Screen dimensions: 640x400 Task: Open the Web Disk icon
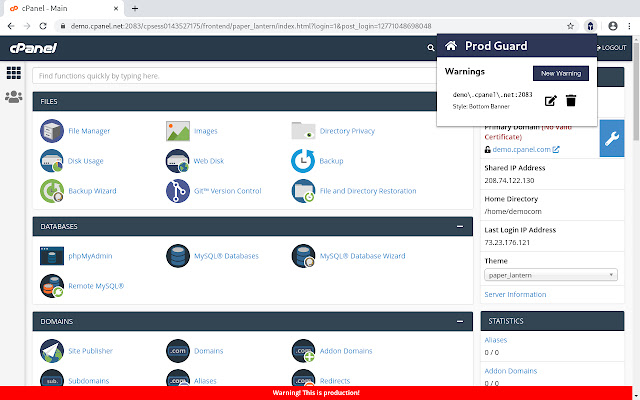(x=178, y=161)
